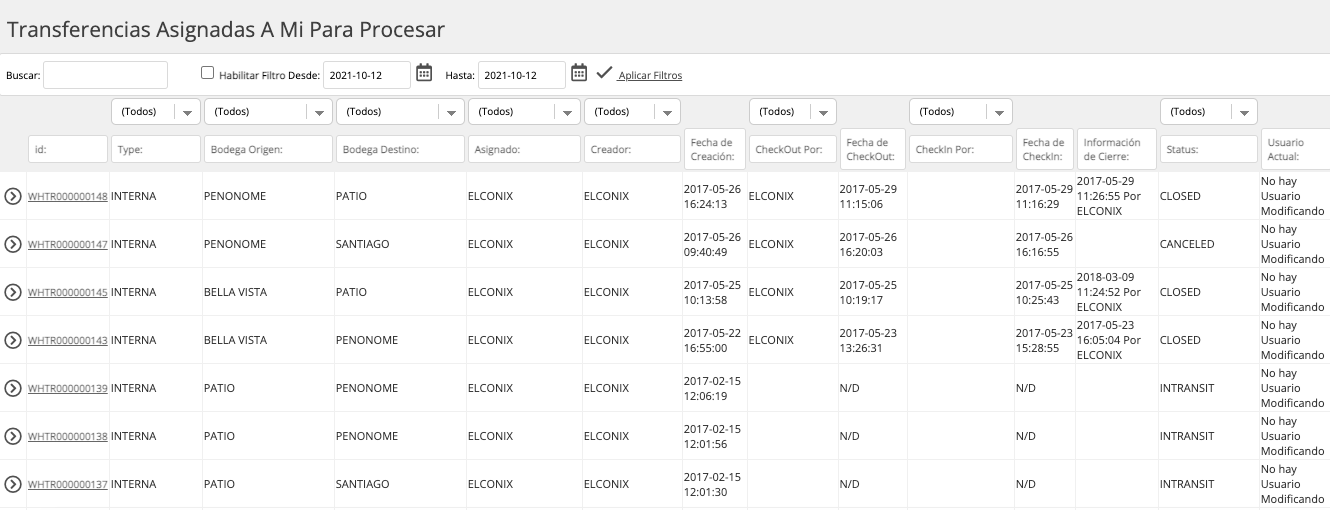Open transfer WHTR000000137 link
The width and height of the screenshot is (1330, 510).
(68, 485)
